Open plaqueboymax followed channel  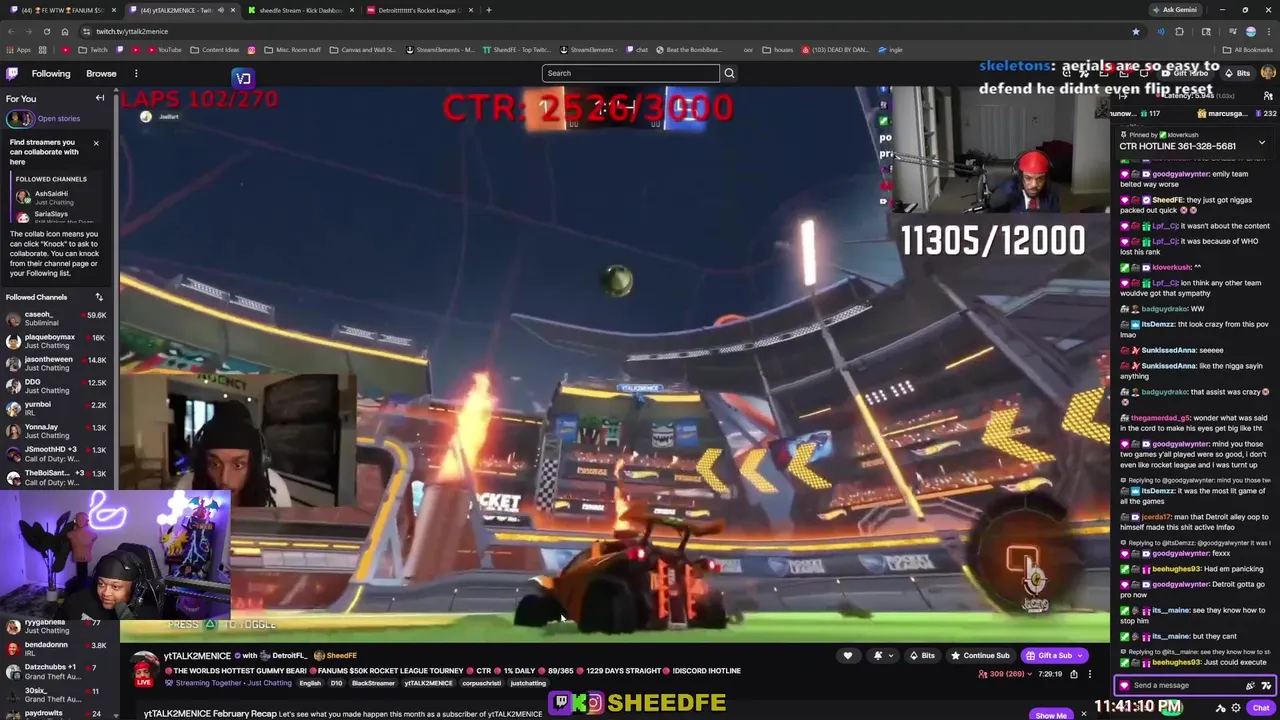[x=56, y=341]
